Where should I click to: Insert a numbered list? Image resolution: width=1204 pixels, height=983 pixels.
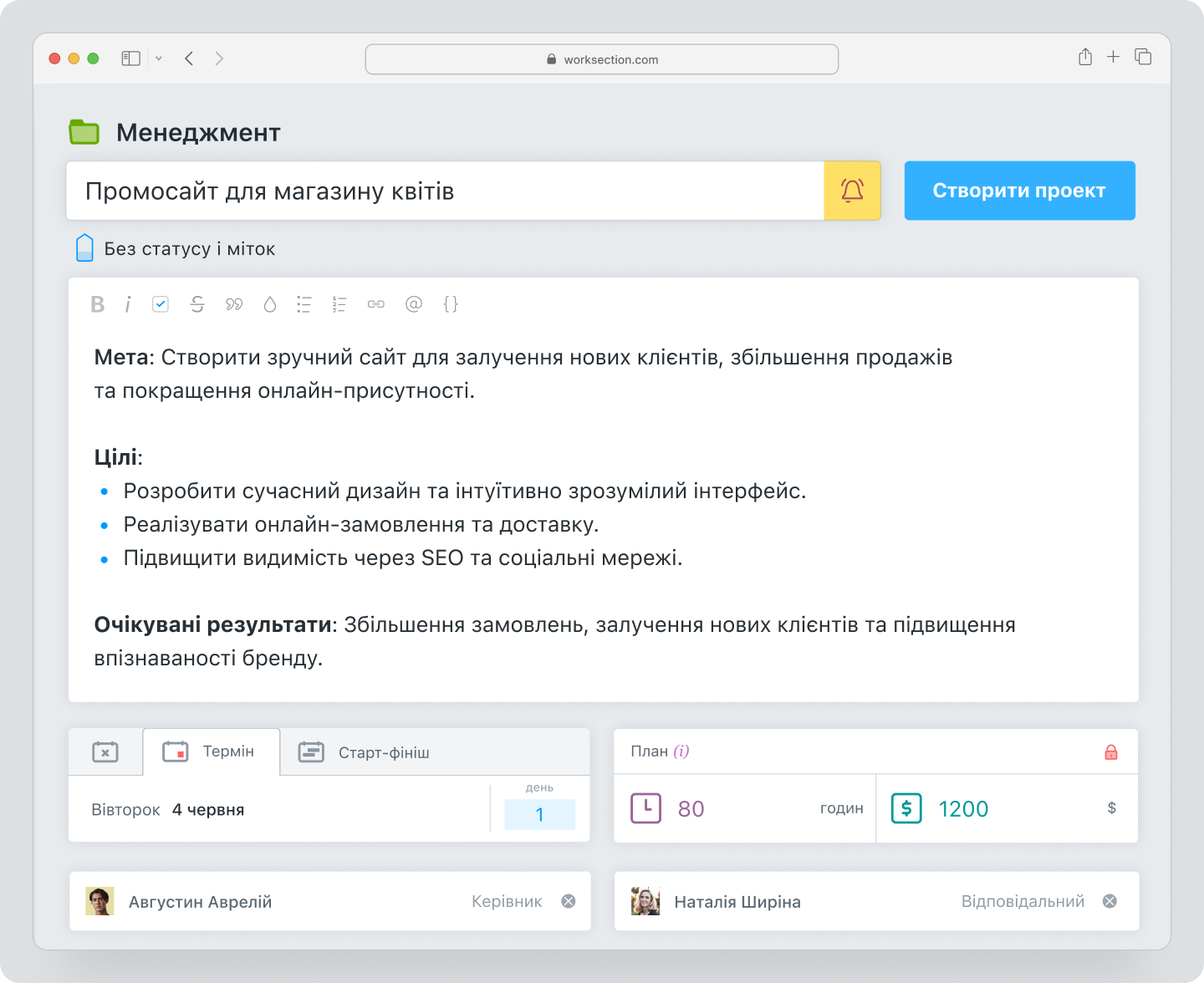(339, 304)
